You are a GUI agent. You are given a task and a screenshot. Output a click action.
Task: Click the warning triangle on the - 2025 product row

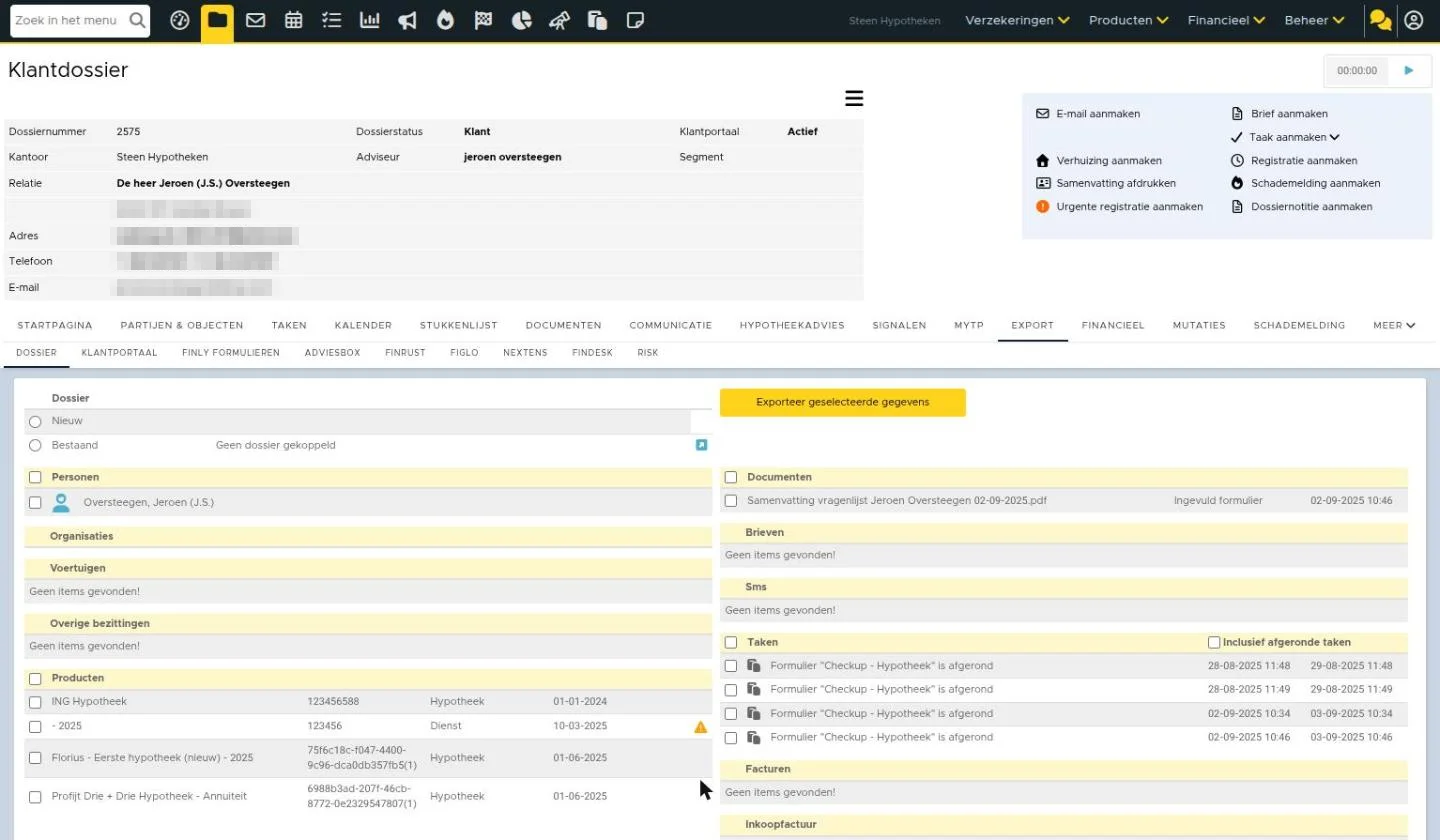point(701,727)
